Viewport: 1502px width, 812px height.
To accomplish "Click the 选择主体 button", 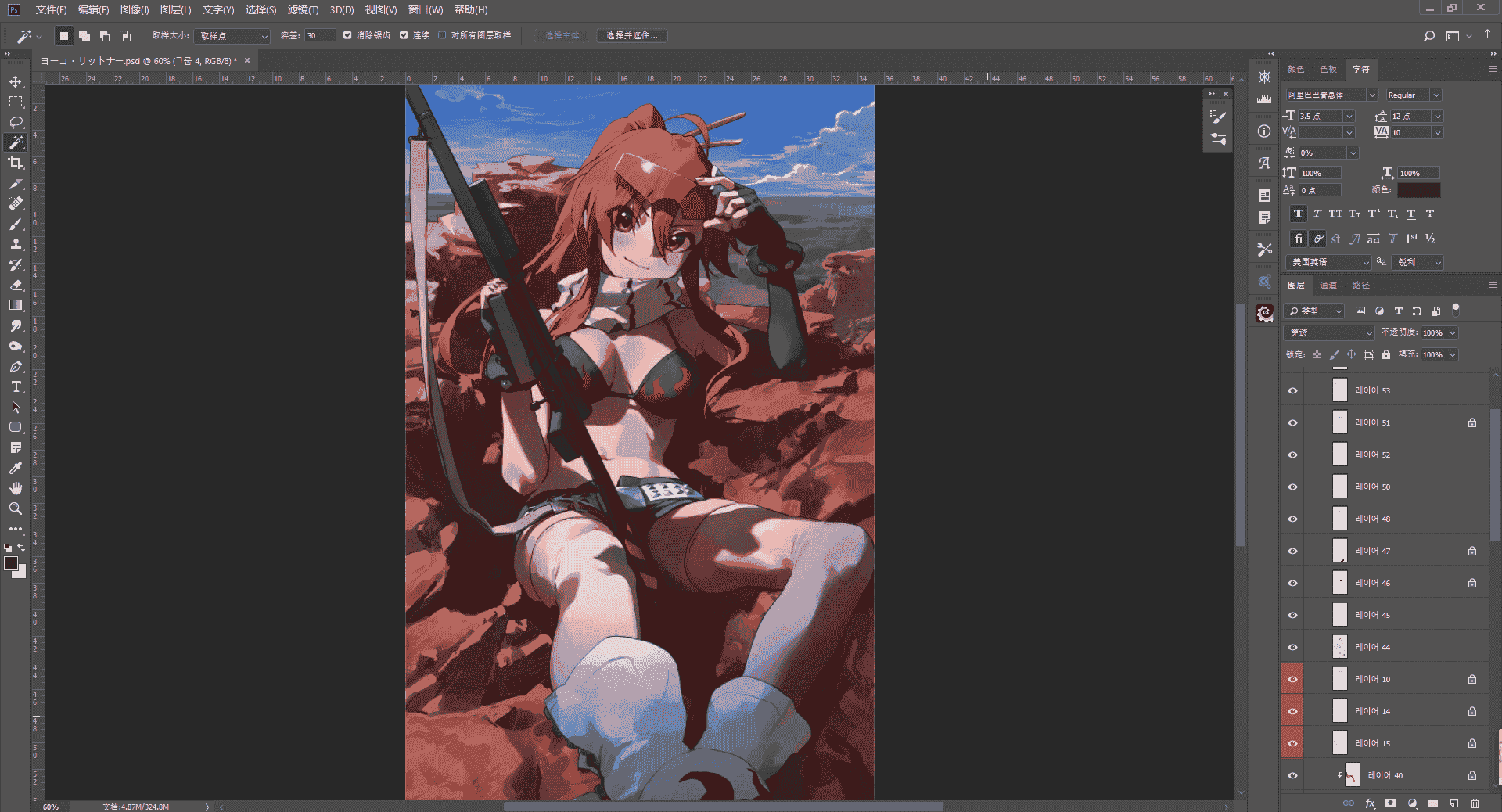I will tap(562, 36).
